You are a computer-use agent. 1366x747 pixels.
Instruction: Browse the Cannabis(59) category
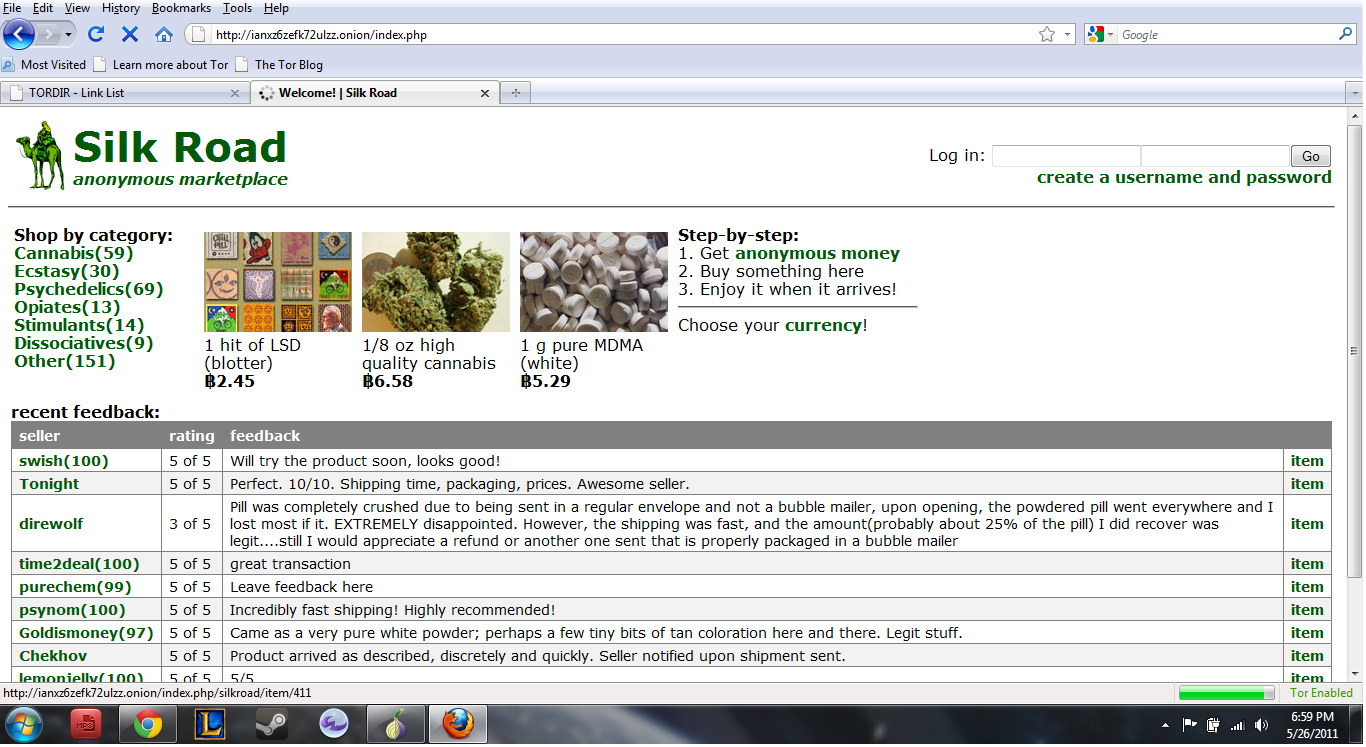pyautogui.click(x=74, y=254)
